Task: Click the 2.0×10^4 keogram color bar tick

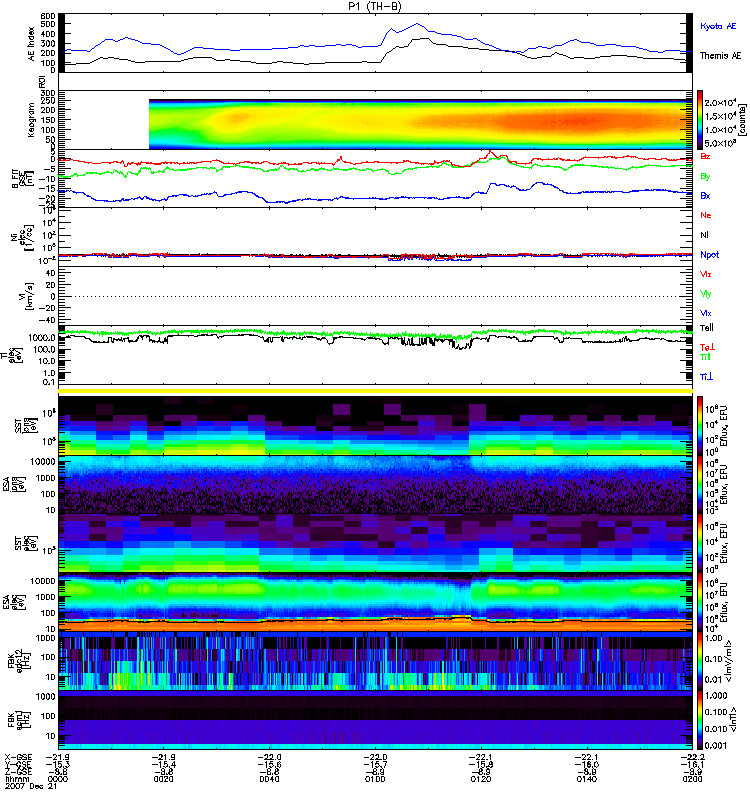Action: tap(720, 103)
